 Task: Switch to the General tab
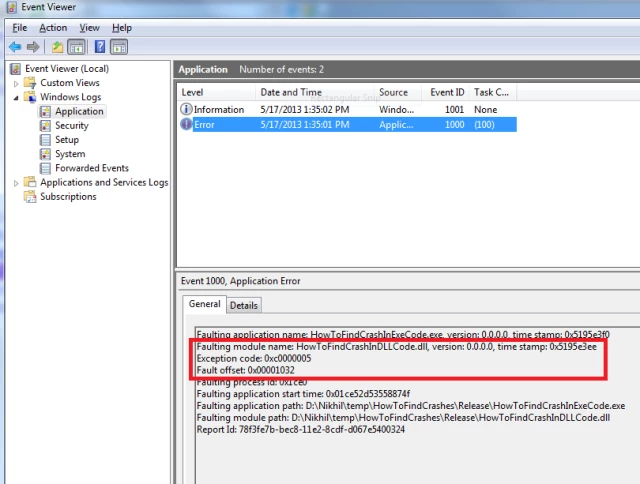[x=204, y=304]
